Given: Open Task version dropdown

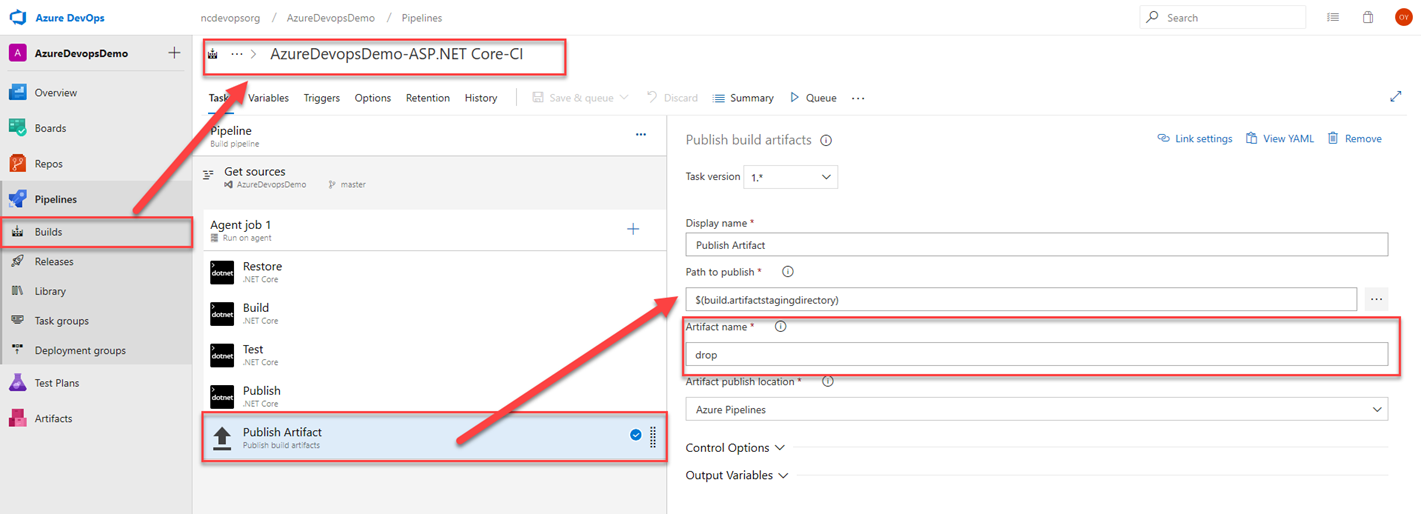Looking at the screenshot, I should [790, 177].
